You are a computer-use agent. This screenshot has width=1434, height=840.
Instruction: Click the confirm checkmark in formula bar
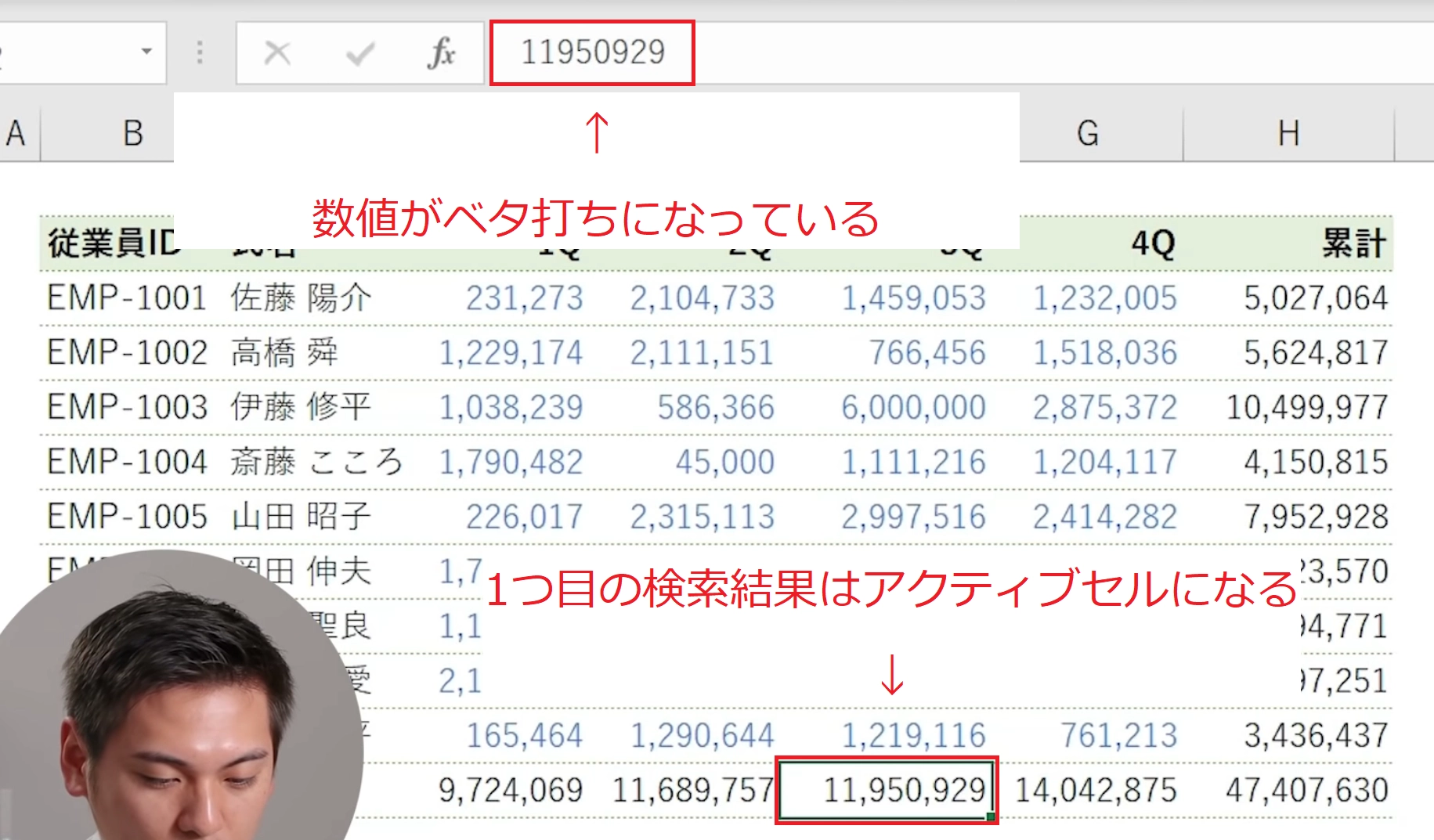point(360,53)
